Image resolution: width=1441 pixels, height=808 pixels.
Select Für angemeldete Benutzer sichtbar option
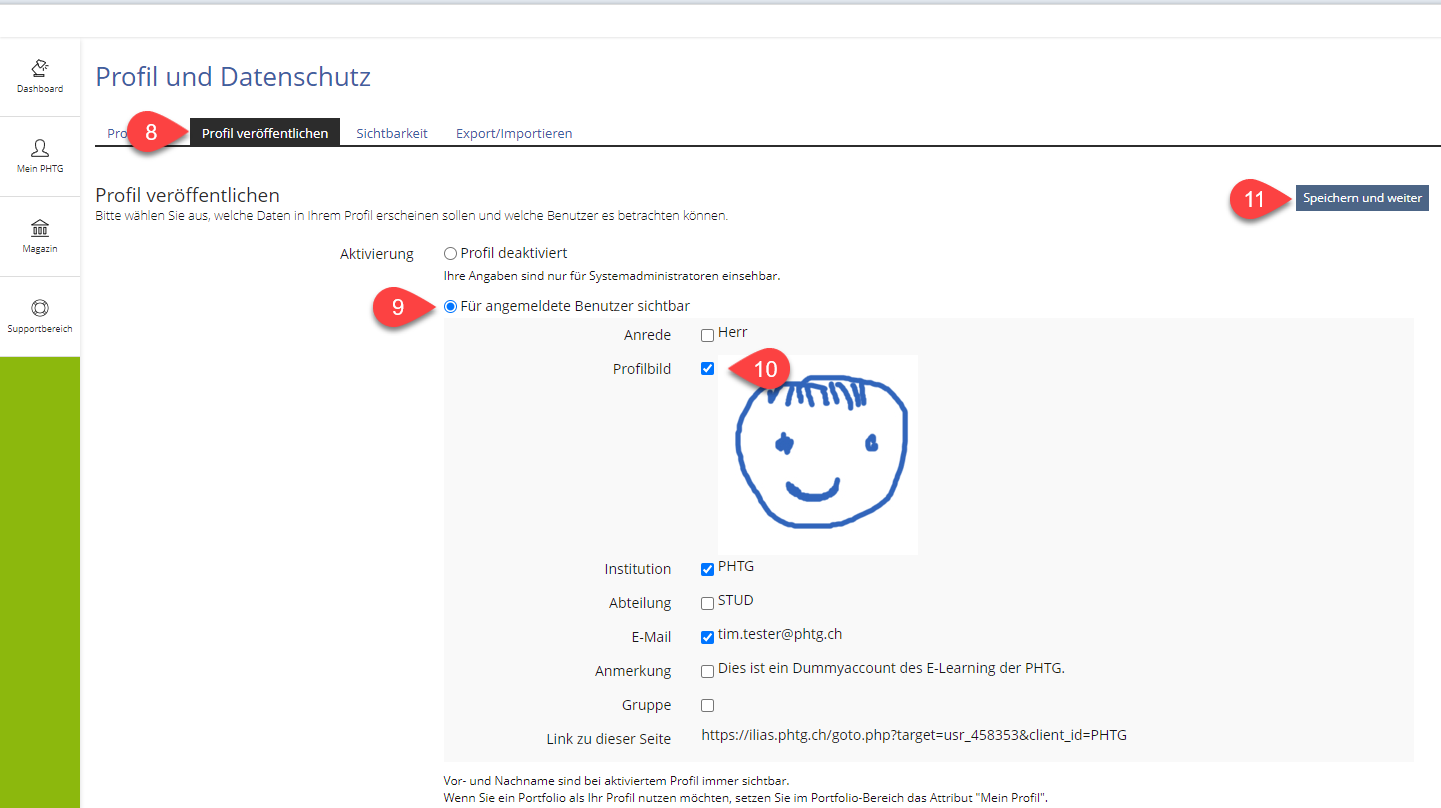450,306
